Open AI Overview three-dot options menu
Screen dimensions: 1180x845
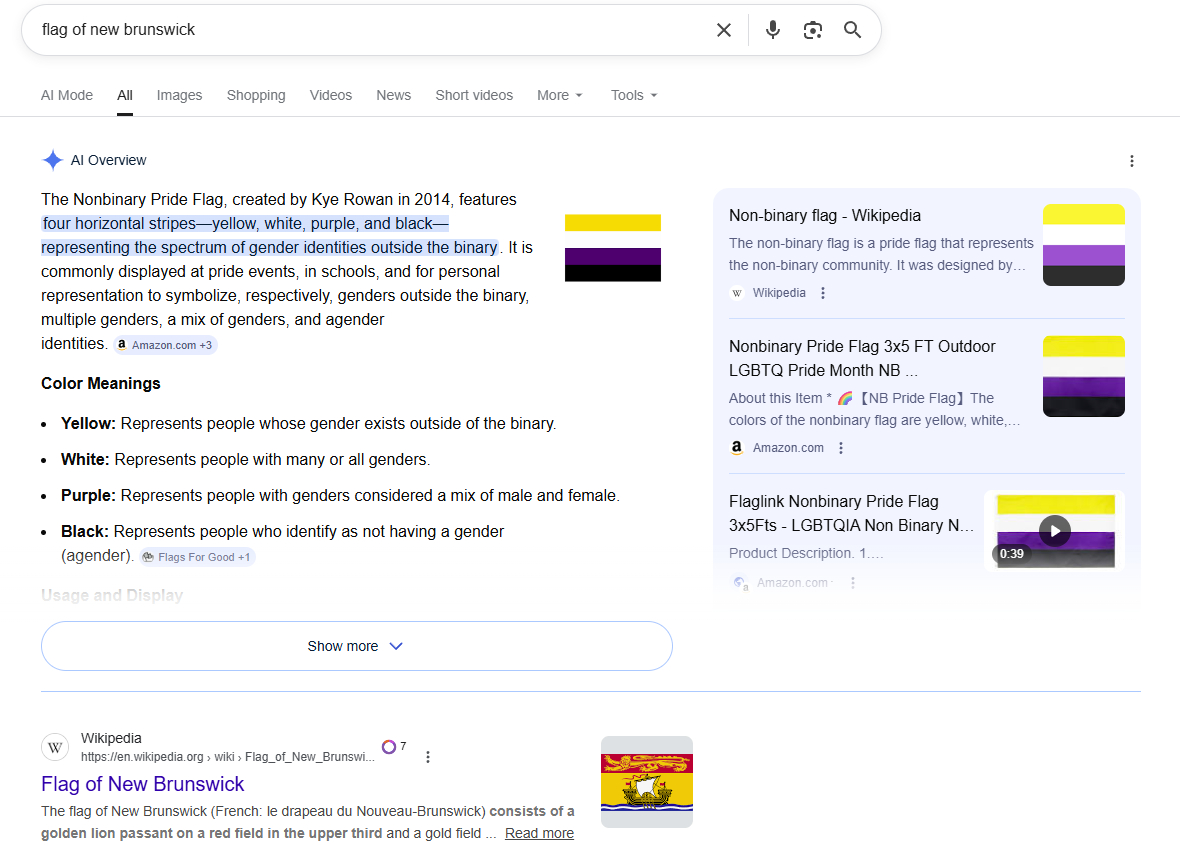pos(1131,161)
